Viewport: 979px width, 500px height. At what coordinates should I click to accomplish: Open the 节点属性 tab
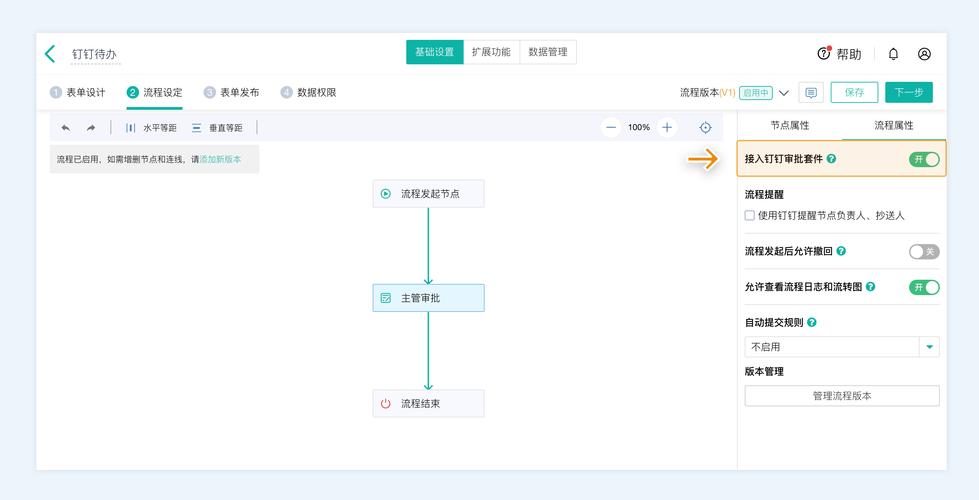pos(789,125)
